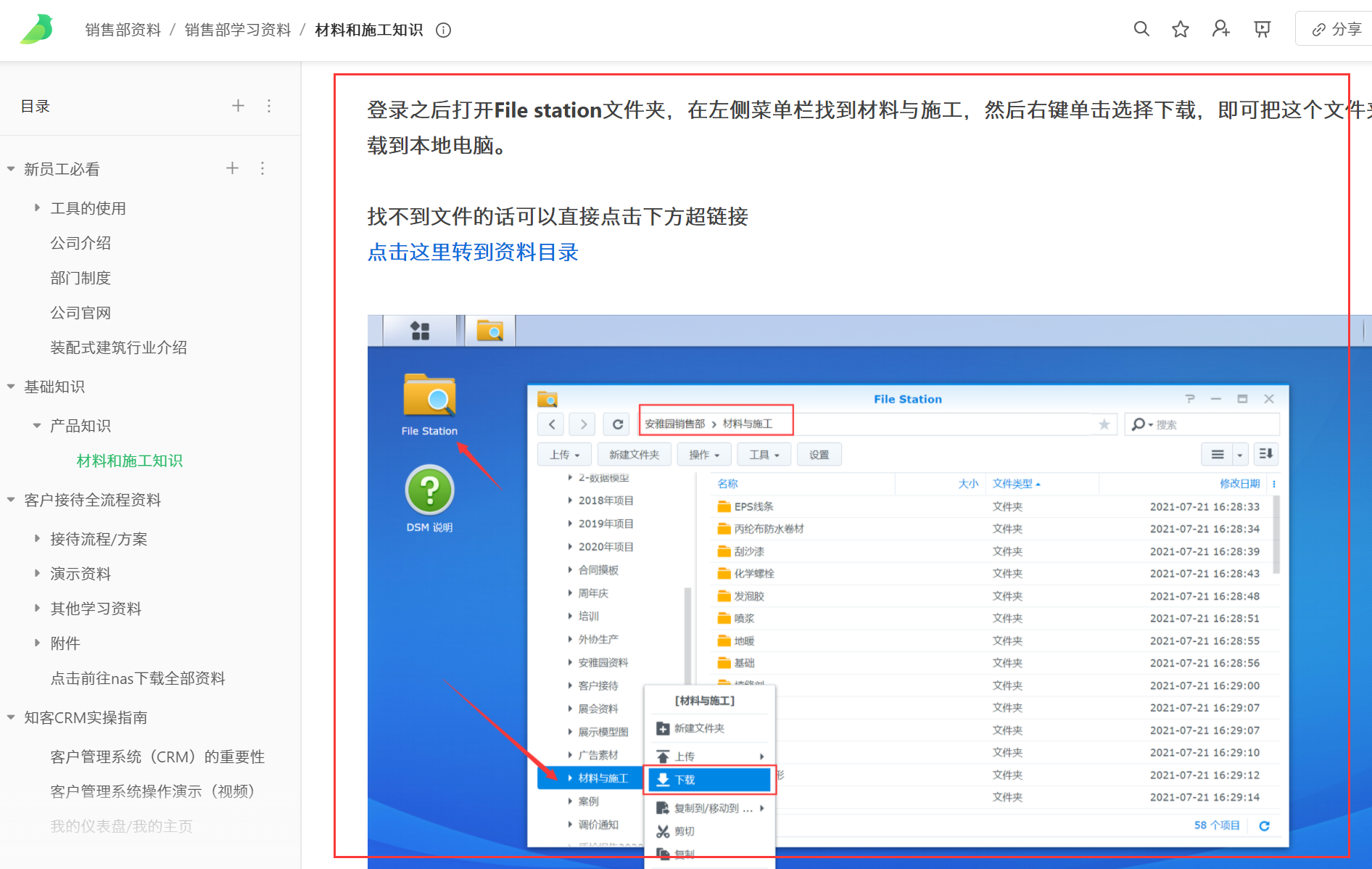
Task: Open the search icon in the header
Action: point(1141,29)
